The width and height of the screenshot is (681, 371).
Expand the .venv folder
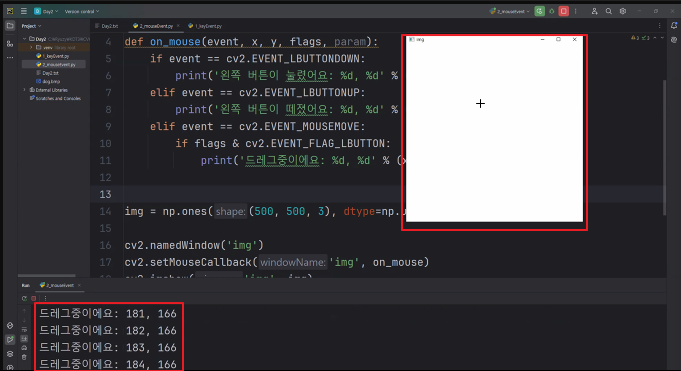pyautogui.click(x=31, y=47)
